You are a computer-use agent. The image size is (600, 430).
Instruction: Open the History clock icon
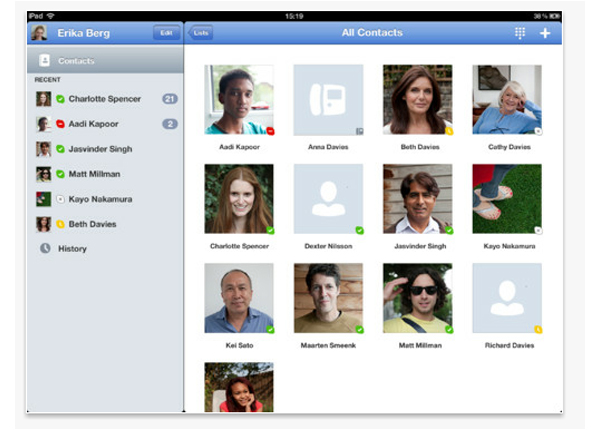point(45,248)
